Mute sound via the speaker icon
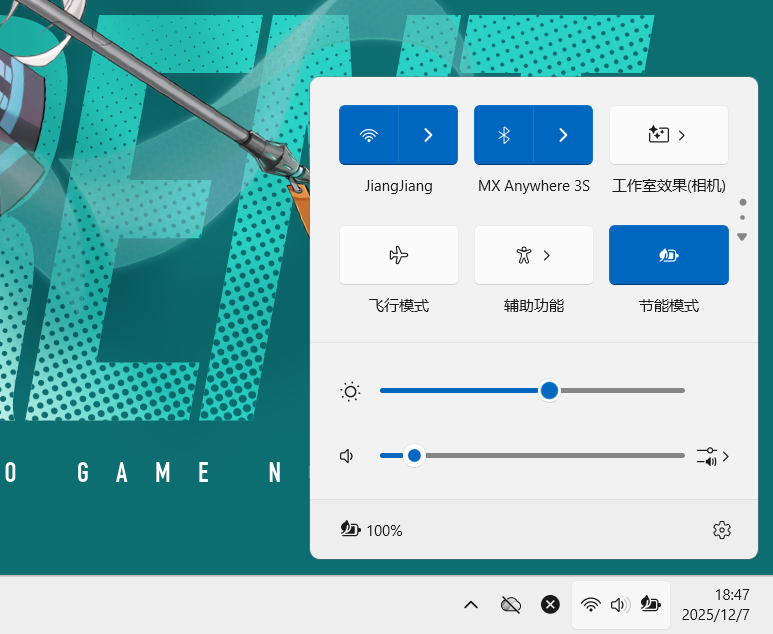 (x=348, y=456)
